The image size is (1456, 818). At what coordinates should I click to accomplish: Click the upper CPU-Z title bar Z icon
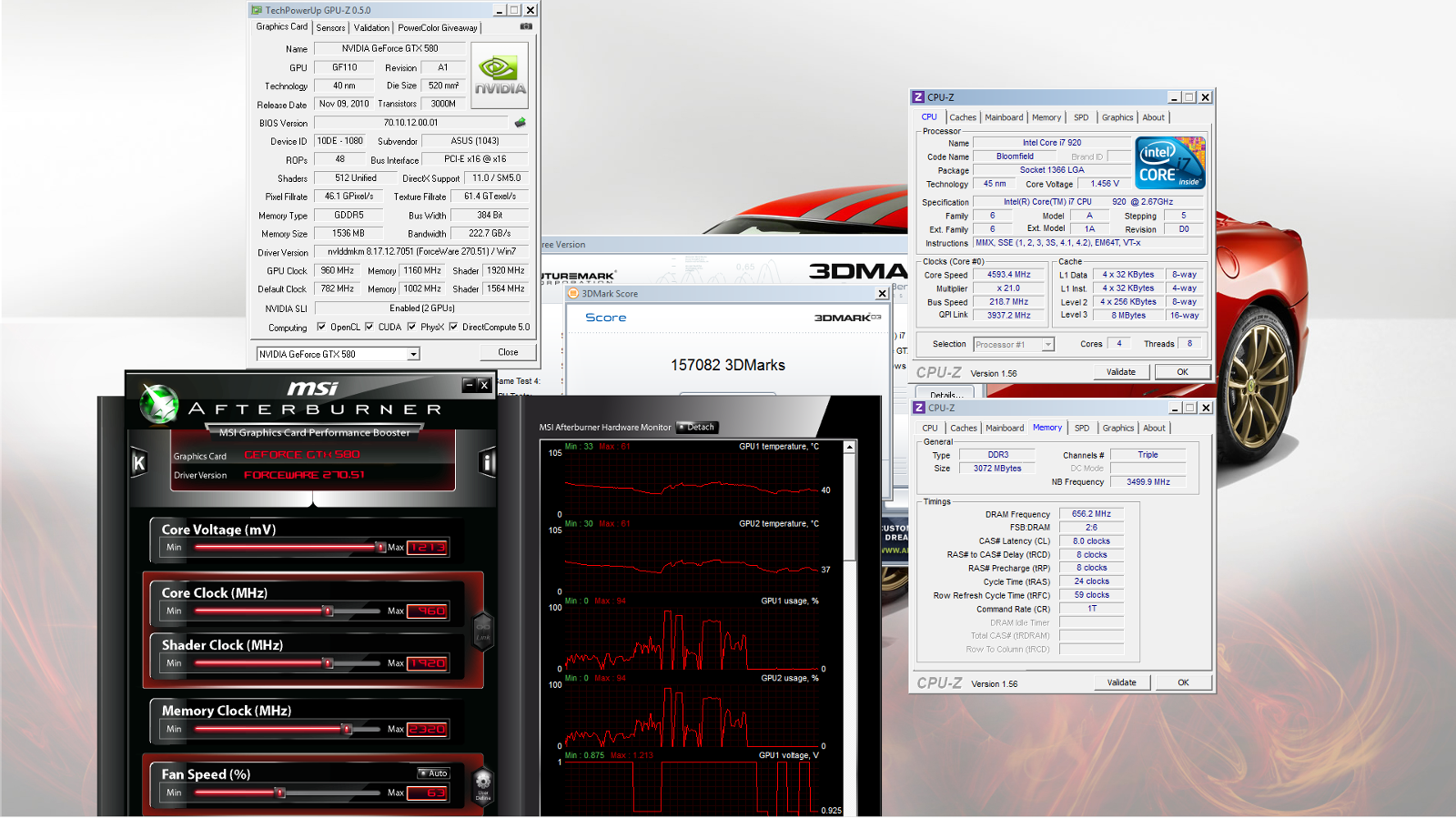click(x=918, y=97)
